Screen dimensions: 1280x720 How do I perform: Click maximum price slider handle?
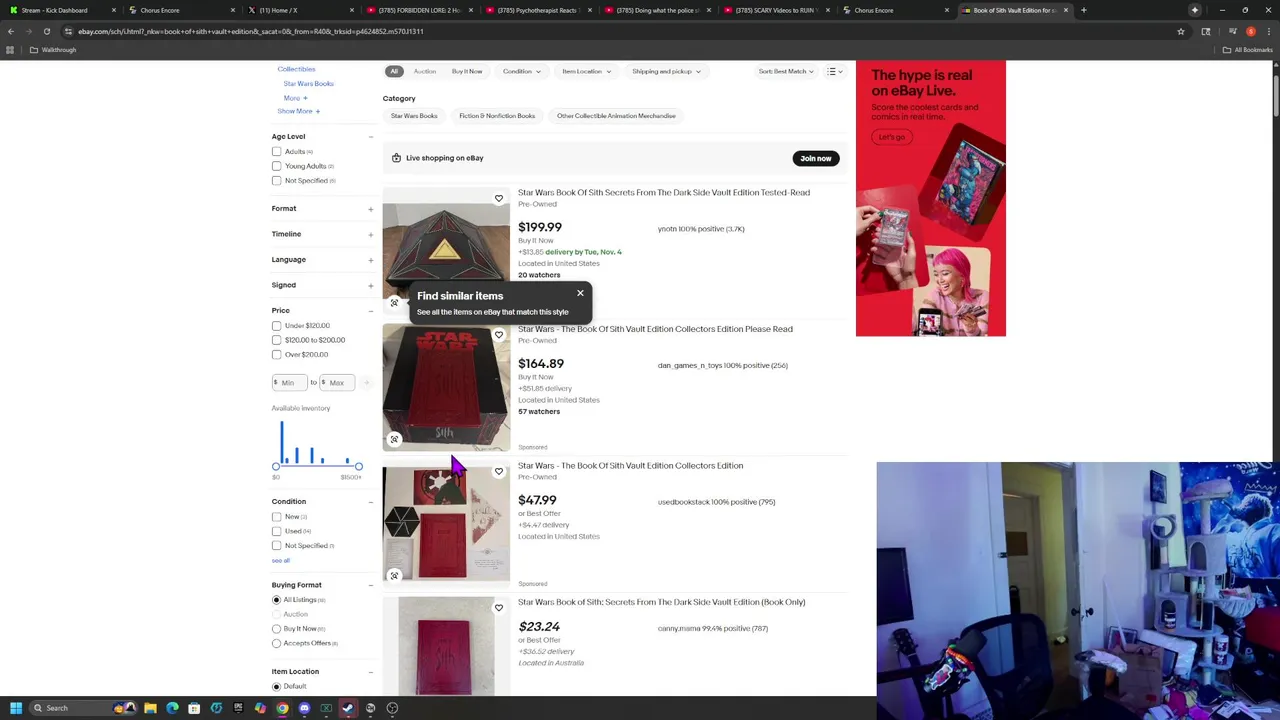[359, 466]
